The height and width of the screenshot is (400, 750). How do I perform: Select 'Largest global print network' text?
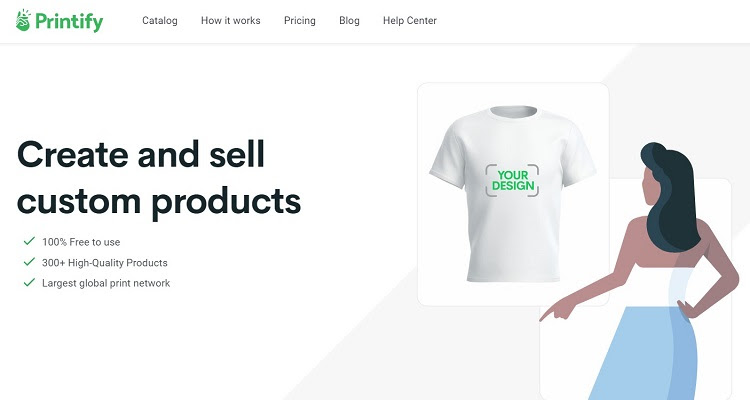(x=106, y=283)
